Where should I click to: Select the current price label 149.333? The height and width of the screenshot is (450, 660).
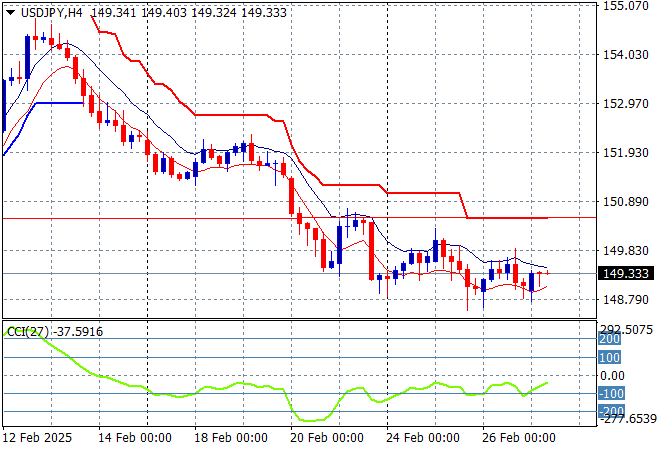click(x=625, y=274)
